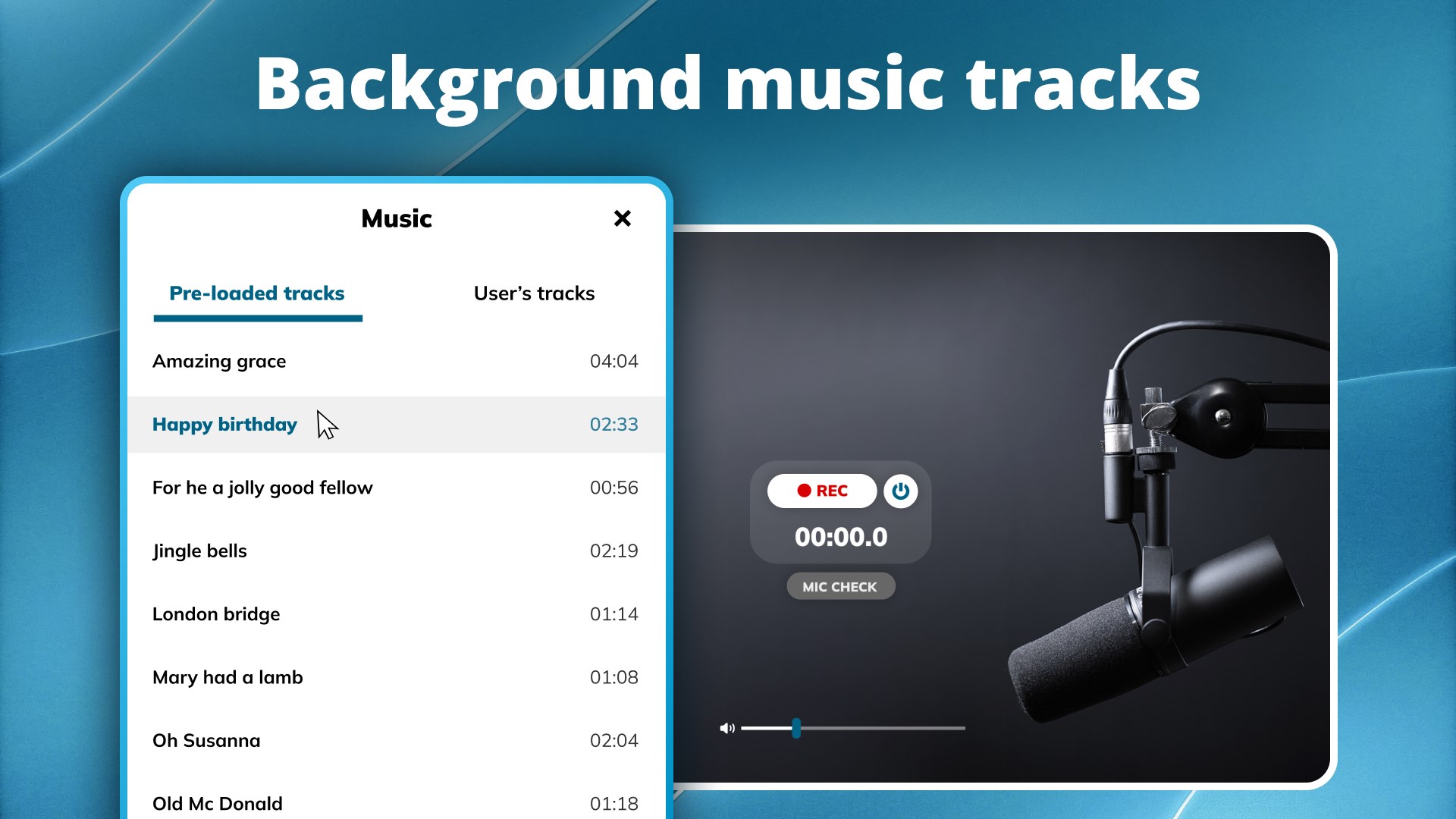This screenshot has height=819, width=1456.
Task: Select the Pre-loaded tracks tab
Action: (x=257, y=293)
